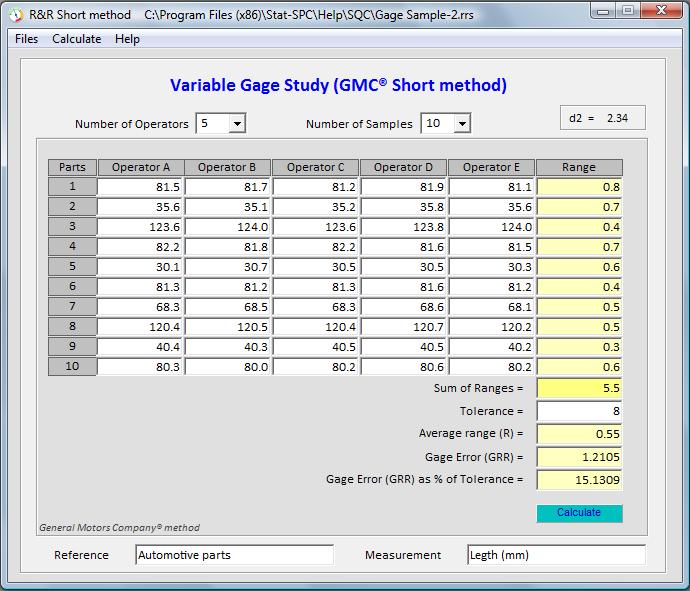Click Operator B cell 81.8 in part 4

coord(228,247)
